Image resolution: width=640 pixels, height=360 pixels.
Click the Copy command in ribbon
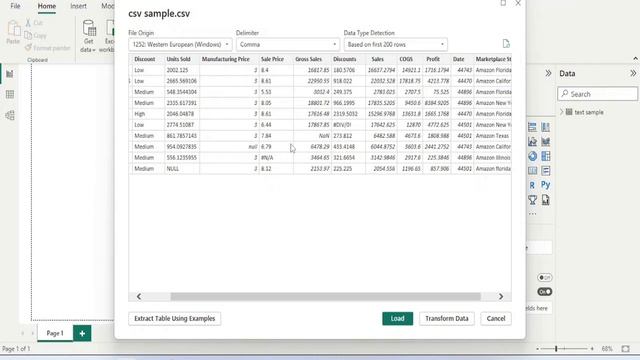[x=35, y=36]
